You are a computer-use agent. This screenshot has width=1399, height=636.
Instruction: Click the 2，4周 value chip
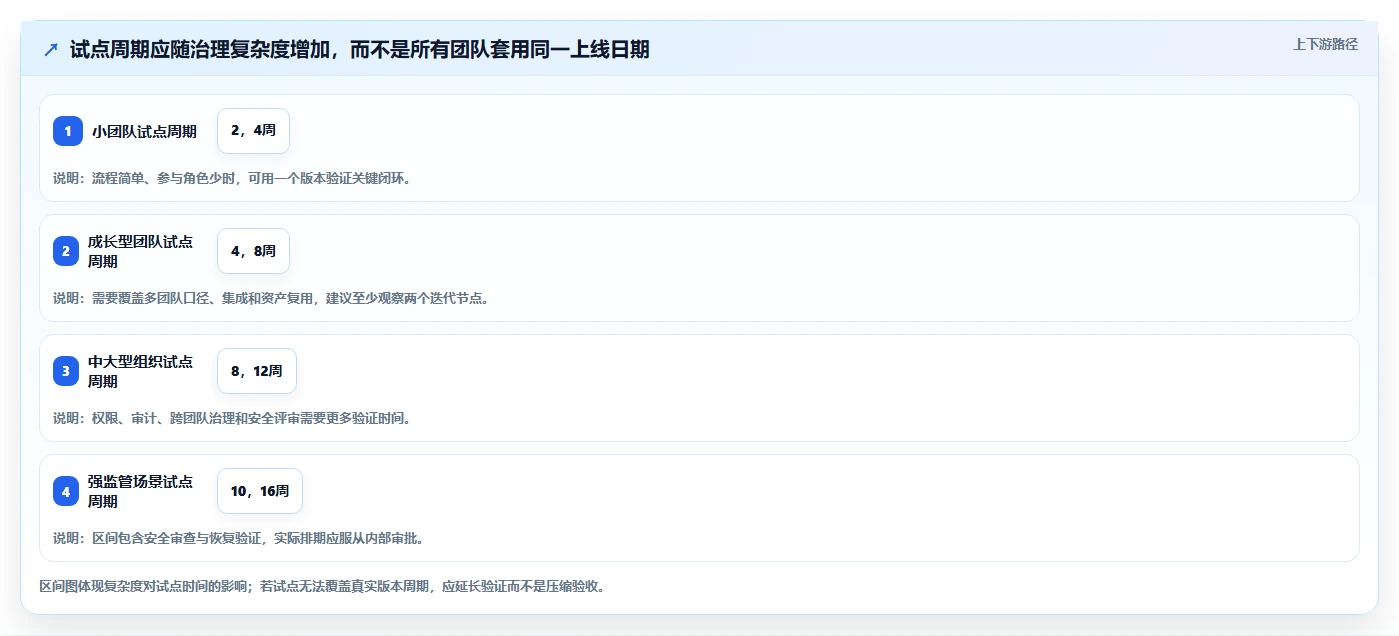(253, 131)
